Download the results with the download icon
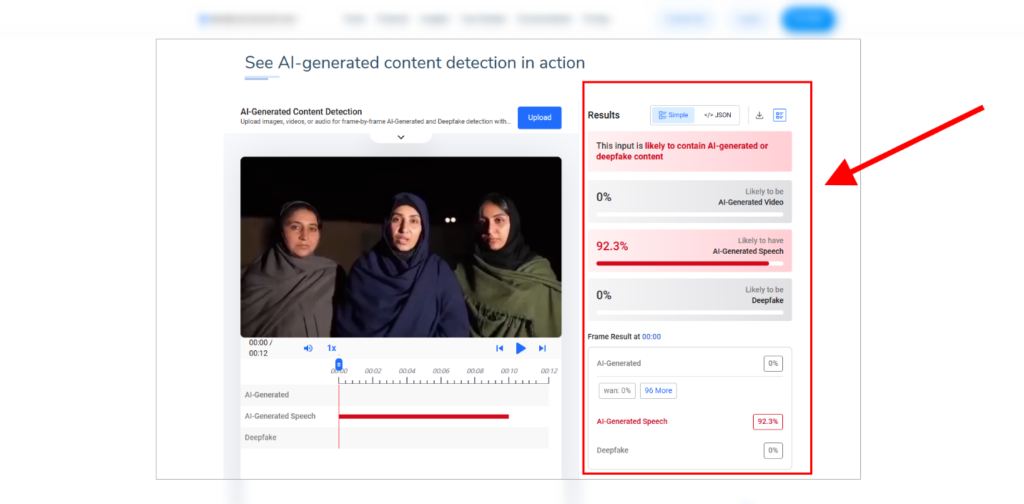Image resolution: width=1024 pixels, height=504 pixels. pos(759,115)
